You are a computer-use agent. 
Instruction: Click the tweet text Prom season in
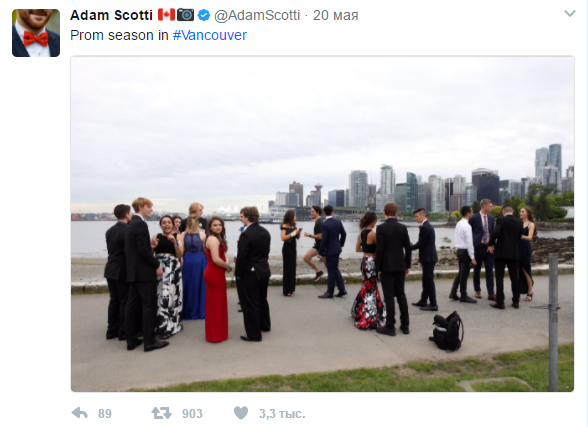[119, 35]
